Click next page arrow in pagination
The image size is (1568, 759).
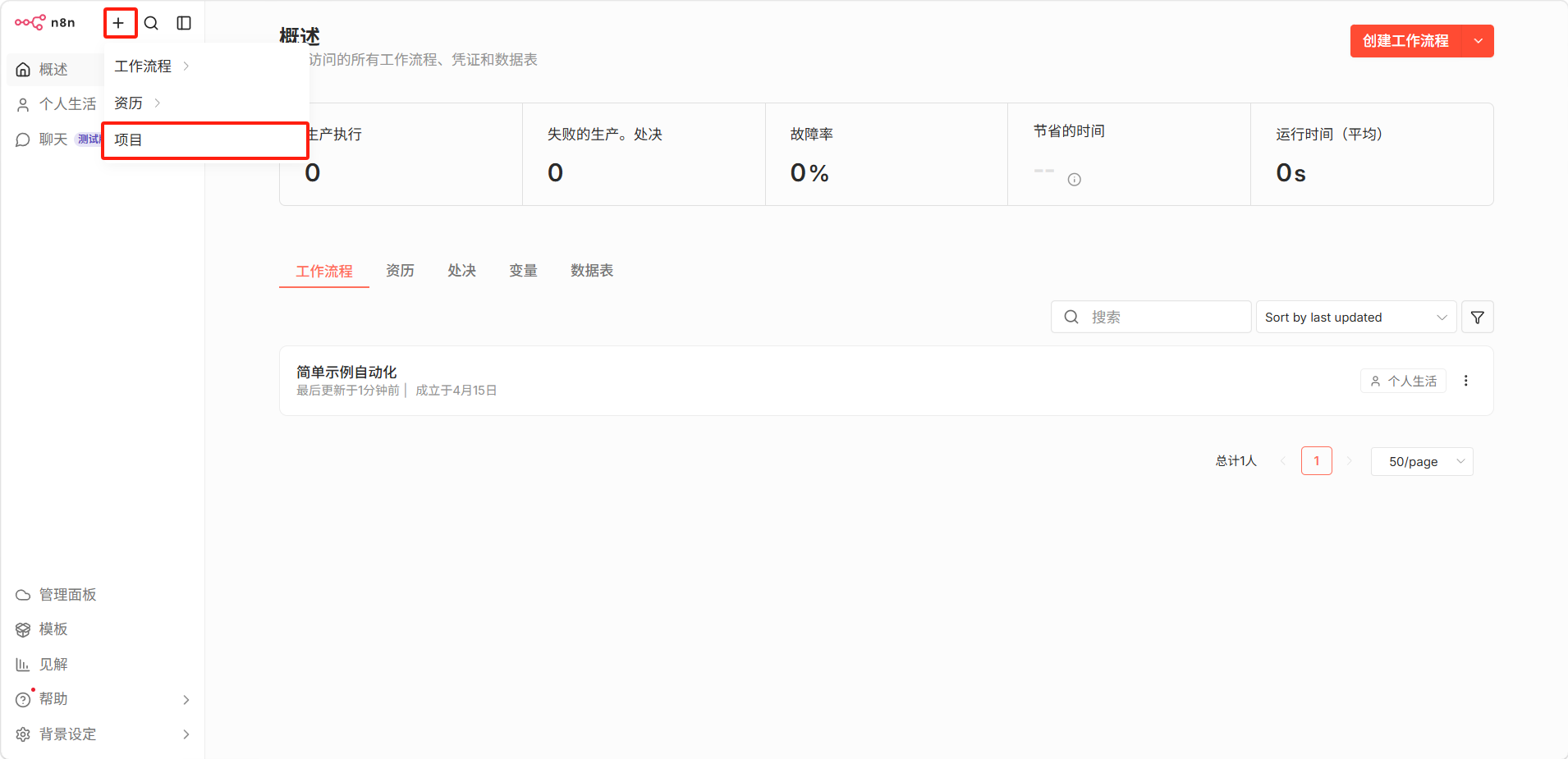1349,461
